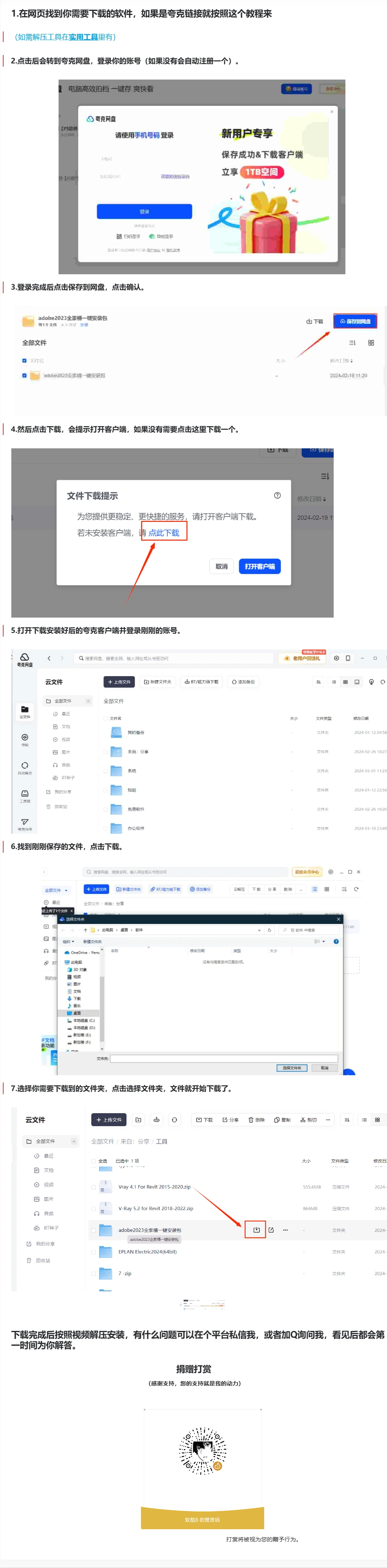Image resolution: width=387 pixels, height=1568 pixels.
Task: Open the 实用工具 link in the note
Action: 83,36
